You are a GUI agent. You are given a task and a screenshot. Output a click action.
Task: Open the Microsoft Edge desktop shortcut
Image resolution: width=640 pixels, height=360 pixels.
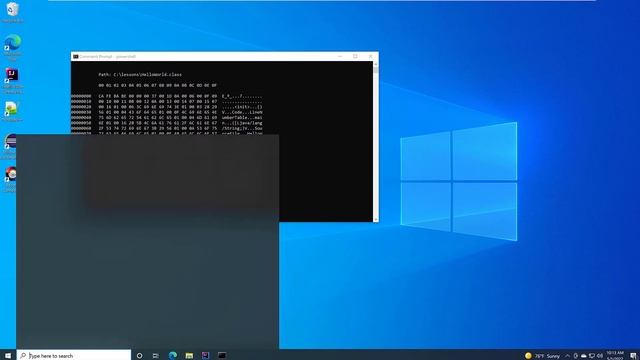pyautogui.click(x=13, y=47)
